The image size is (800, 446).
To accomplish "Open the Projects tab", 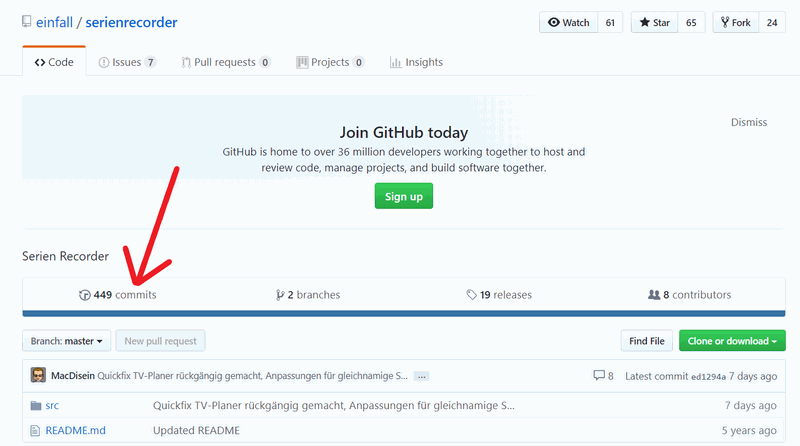I will [330, 62].
